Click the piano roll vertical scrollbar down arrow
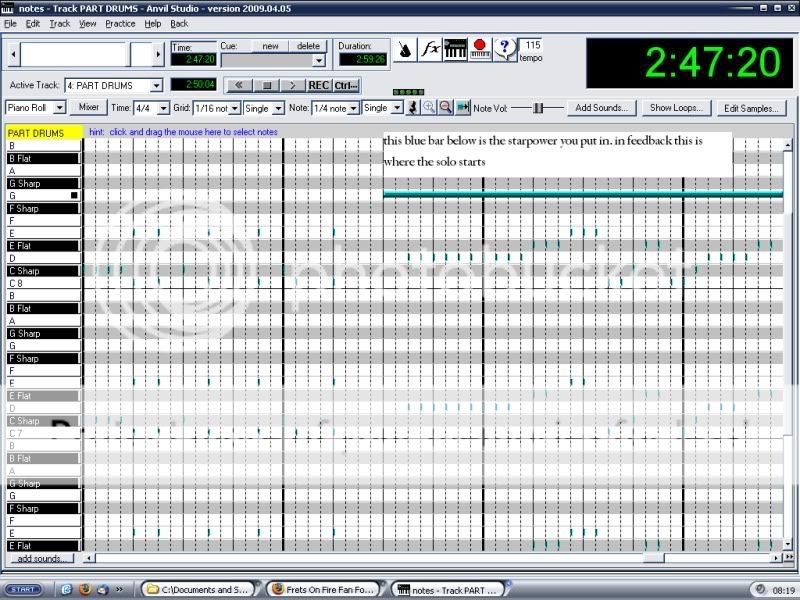Image resolution: width=800 pixels, height=600 pixels. pyautogui.click(x=788, y=544)
